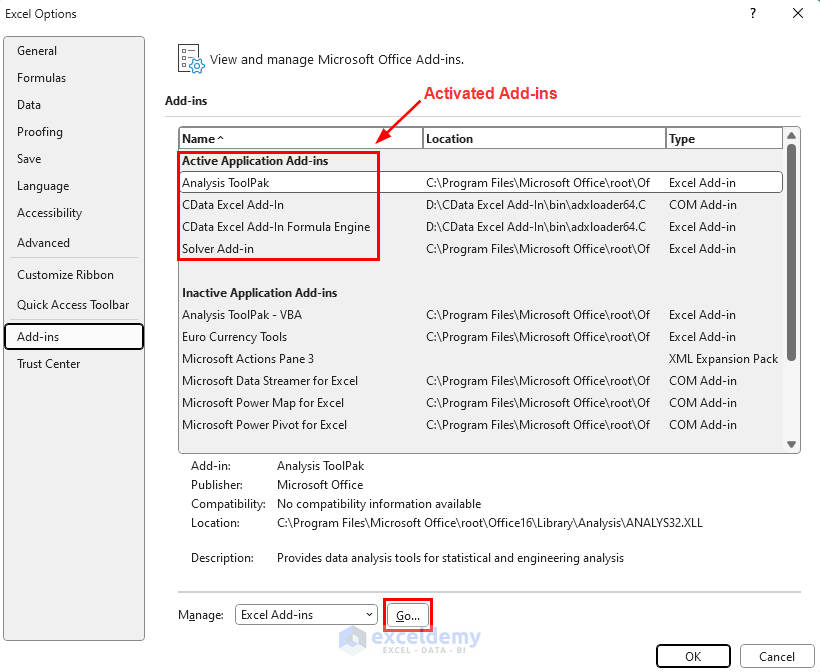Select the Solver Add-in row
This screenshot has width=820, height=672.
click(481, 248)
